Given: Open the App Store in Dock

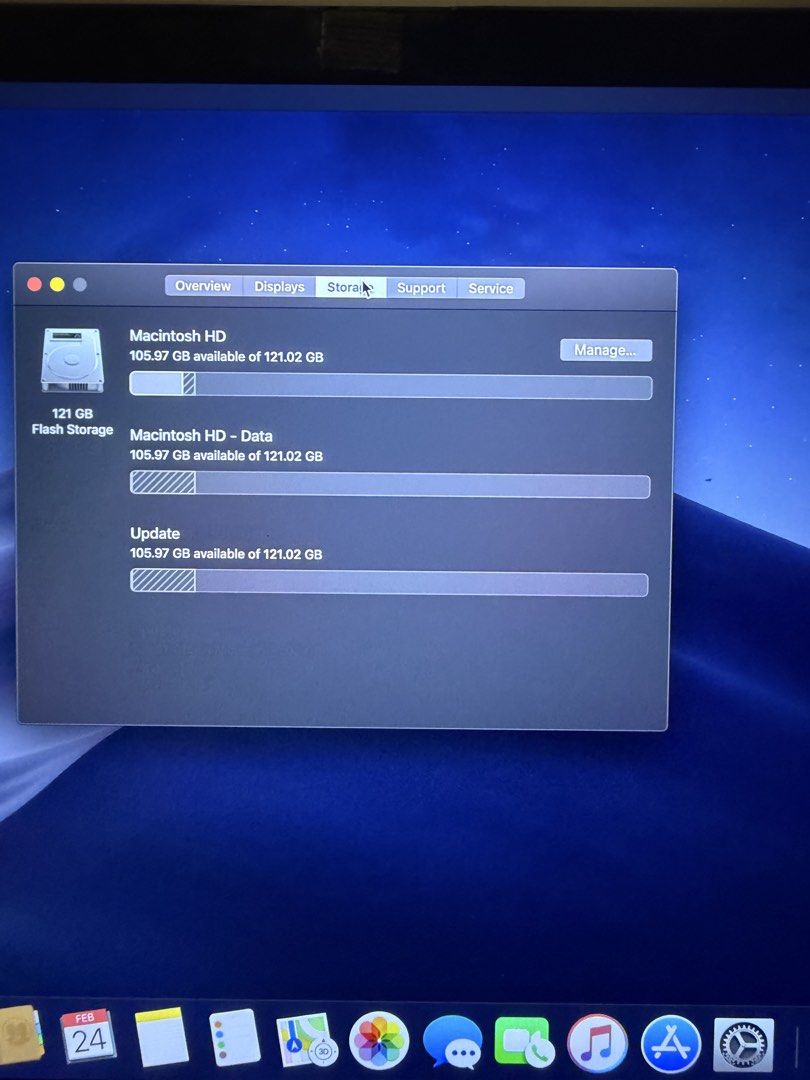Looking at the screenshot, I should click(671, 1044).
